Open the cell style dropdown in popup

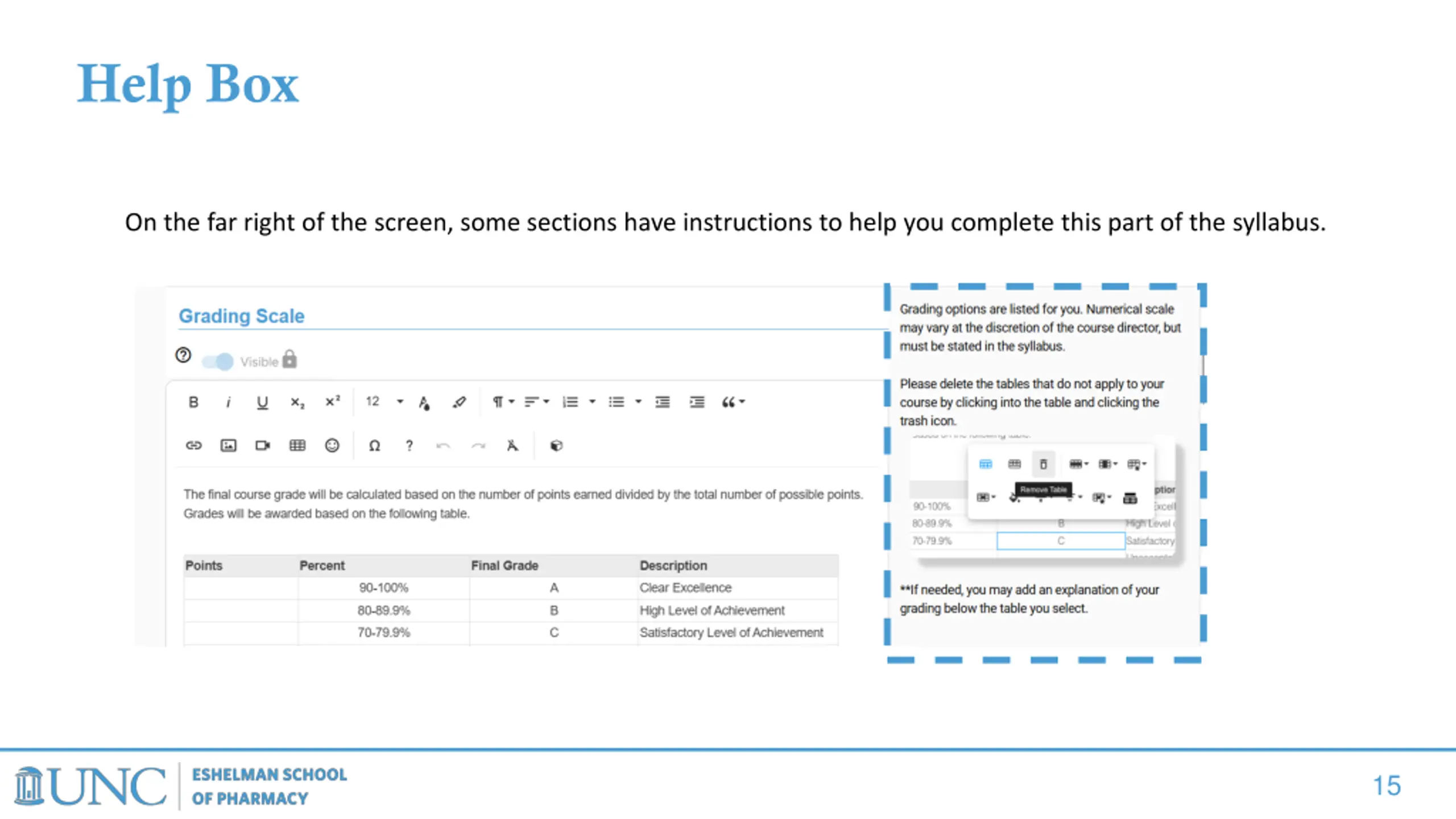coord(1102,498)
